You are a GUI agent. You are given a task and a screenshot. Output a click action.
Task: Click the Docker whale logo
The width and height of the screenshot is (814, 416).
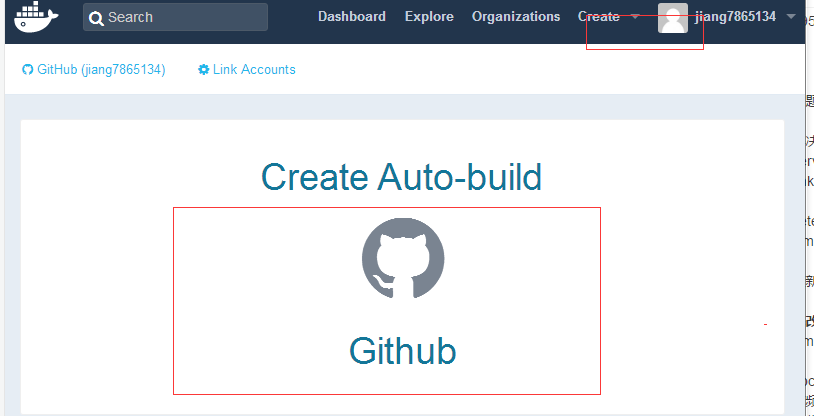[36, 17]
